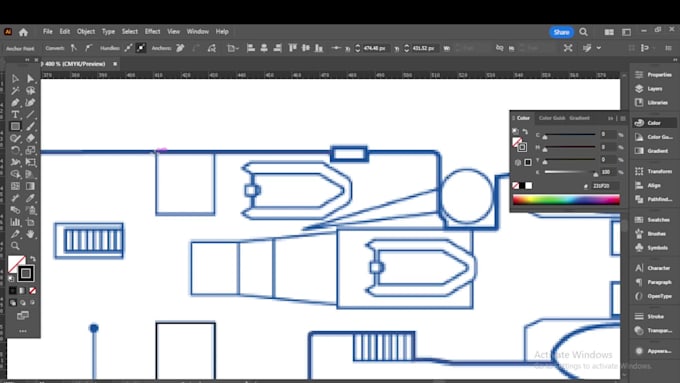Choose the white swatch in Color panel
The height and width of the screenshot is (383, 680).
pos(529,186)
